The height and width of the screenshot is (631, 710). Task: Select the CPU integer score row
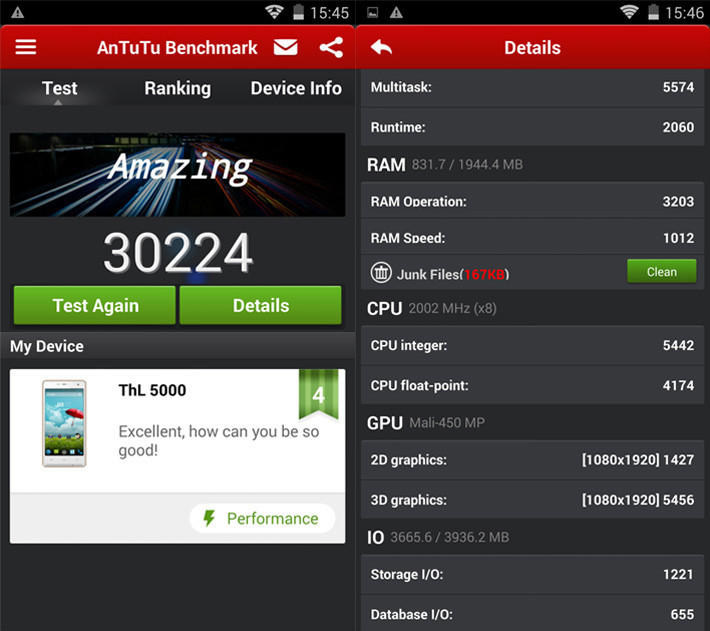[531, 345]
